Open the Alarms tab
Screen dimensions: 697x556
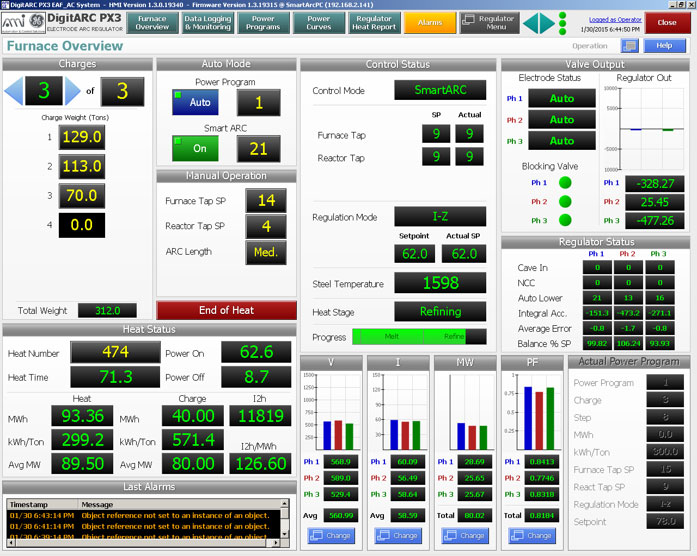(430, 23)
